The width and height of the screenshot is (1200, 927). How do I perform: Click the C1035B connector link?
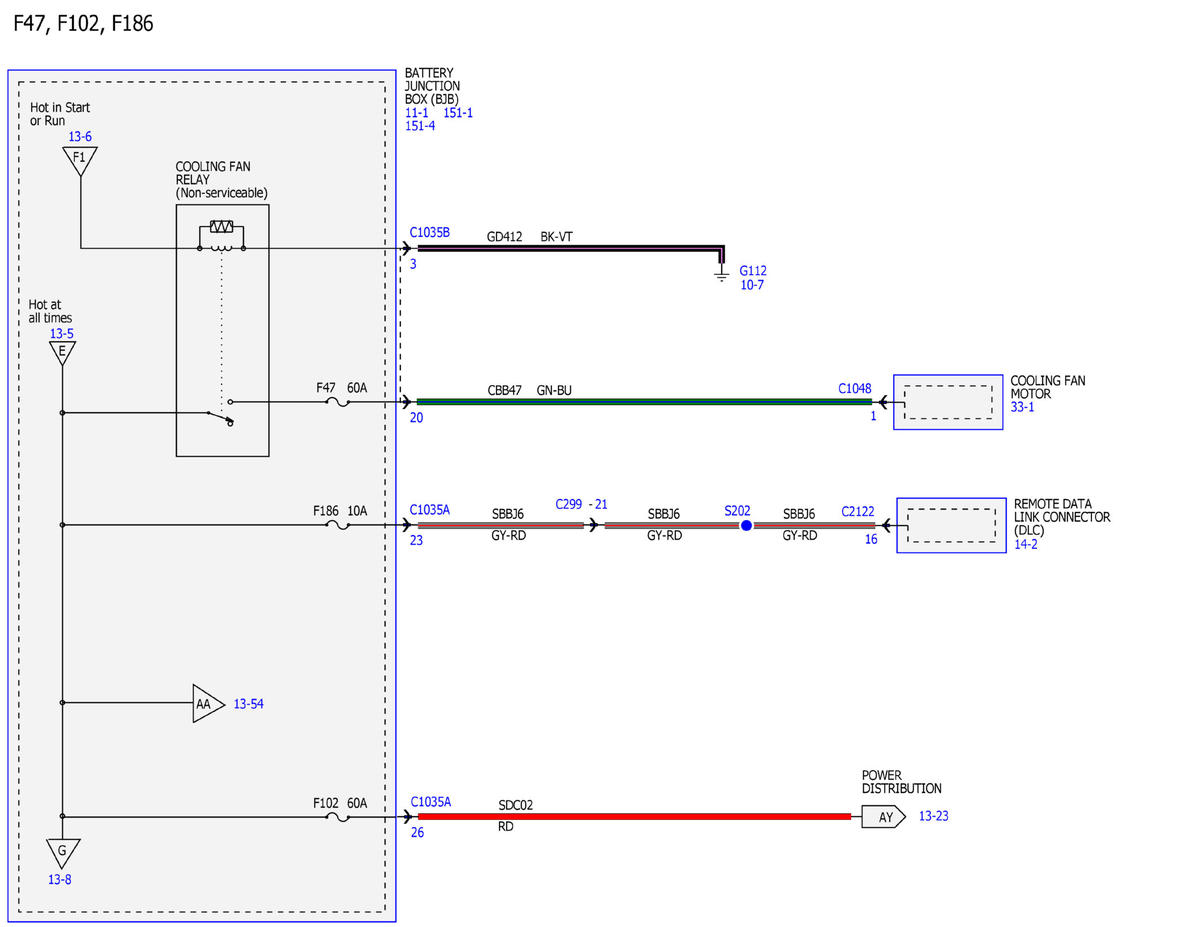point(430,232)
